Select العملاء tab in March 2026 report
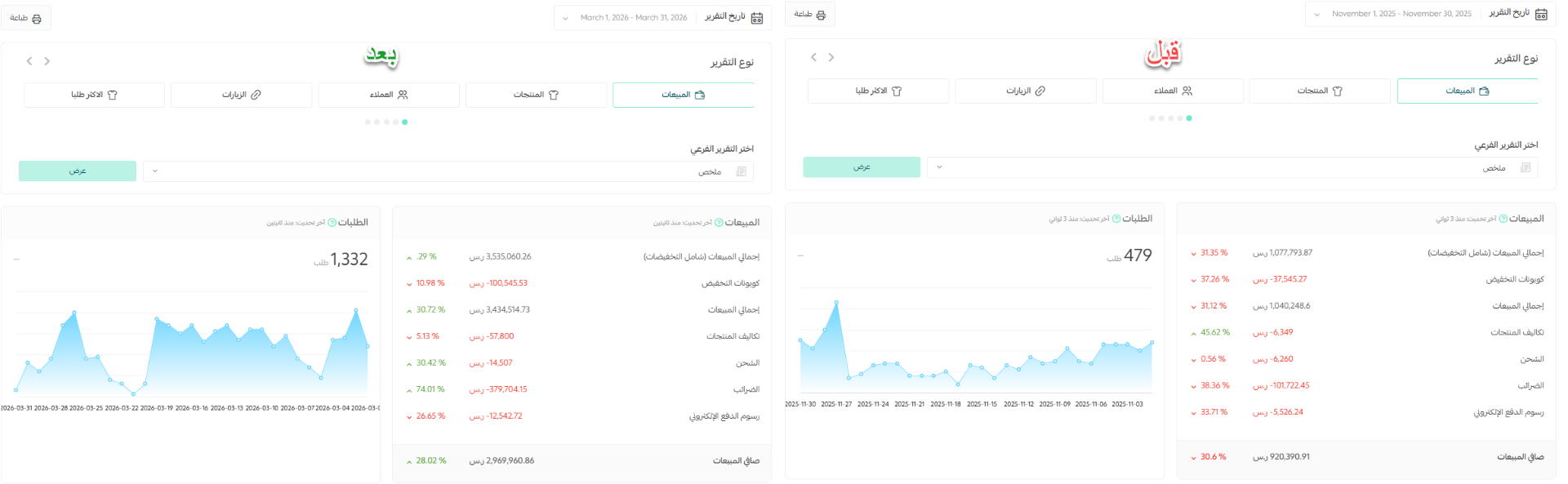1568x484 pixels. pyautogui.click(x=389, y=95)
